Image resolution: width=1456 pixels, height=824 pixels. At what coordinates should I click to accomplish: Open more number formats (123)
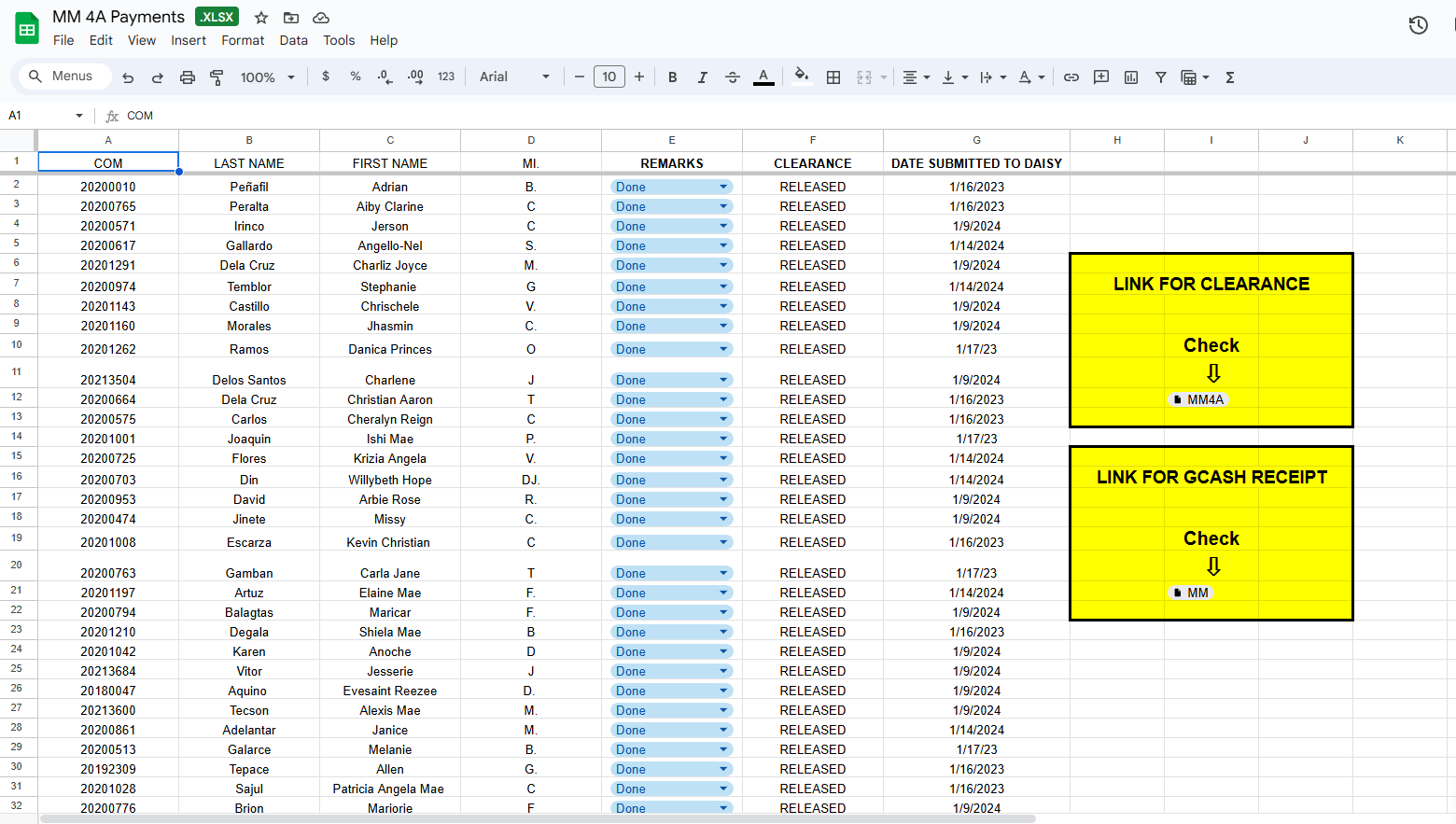tap(446, 77)
